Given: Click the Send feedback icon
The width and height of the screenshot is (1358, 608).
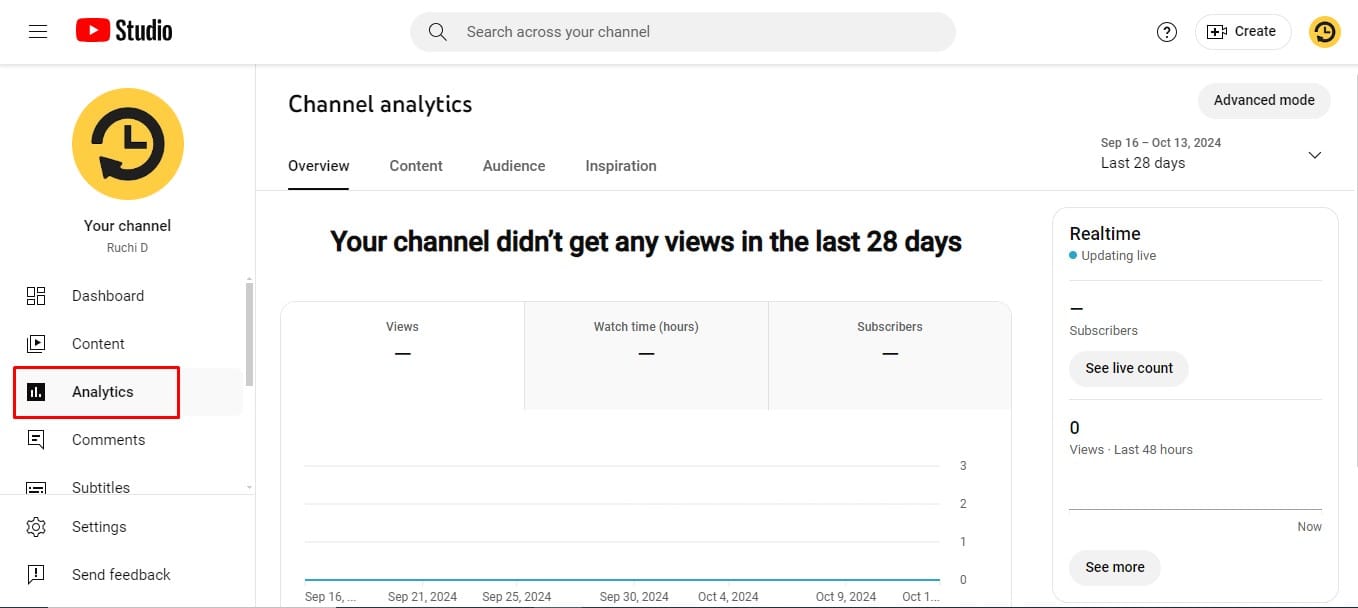Looking at the screenshot, I should (x=36, y=574).
